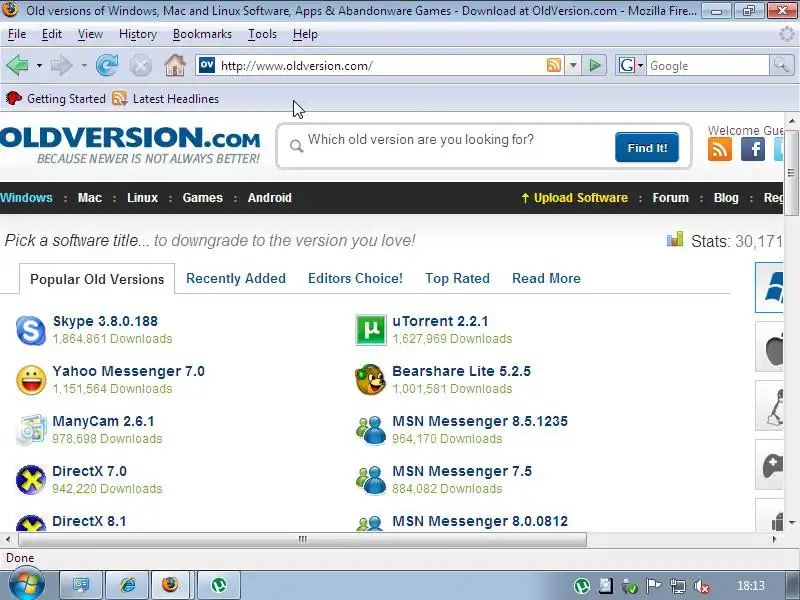
Task: Click the Yahoo Messenger smiley icon
Action: coord(31,380)
